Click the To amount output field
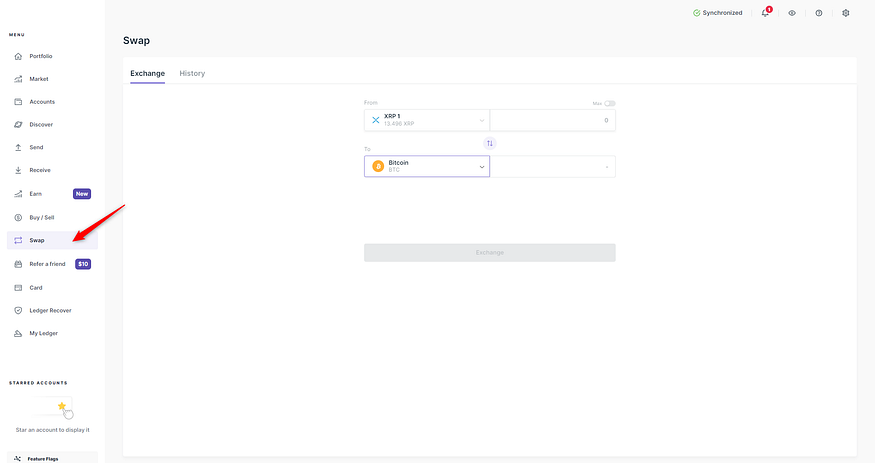 (x=552, y=166)
